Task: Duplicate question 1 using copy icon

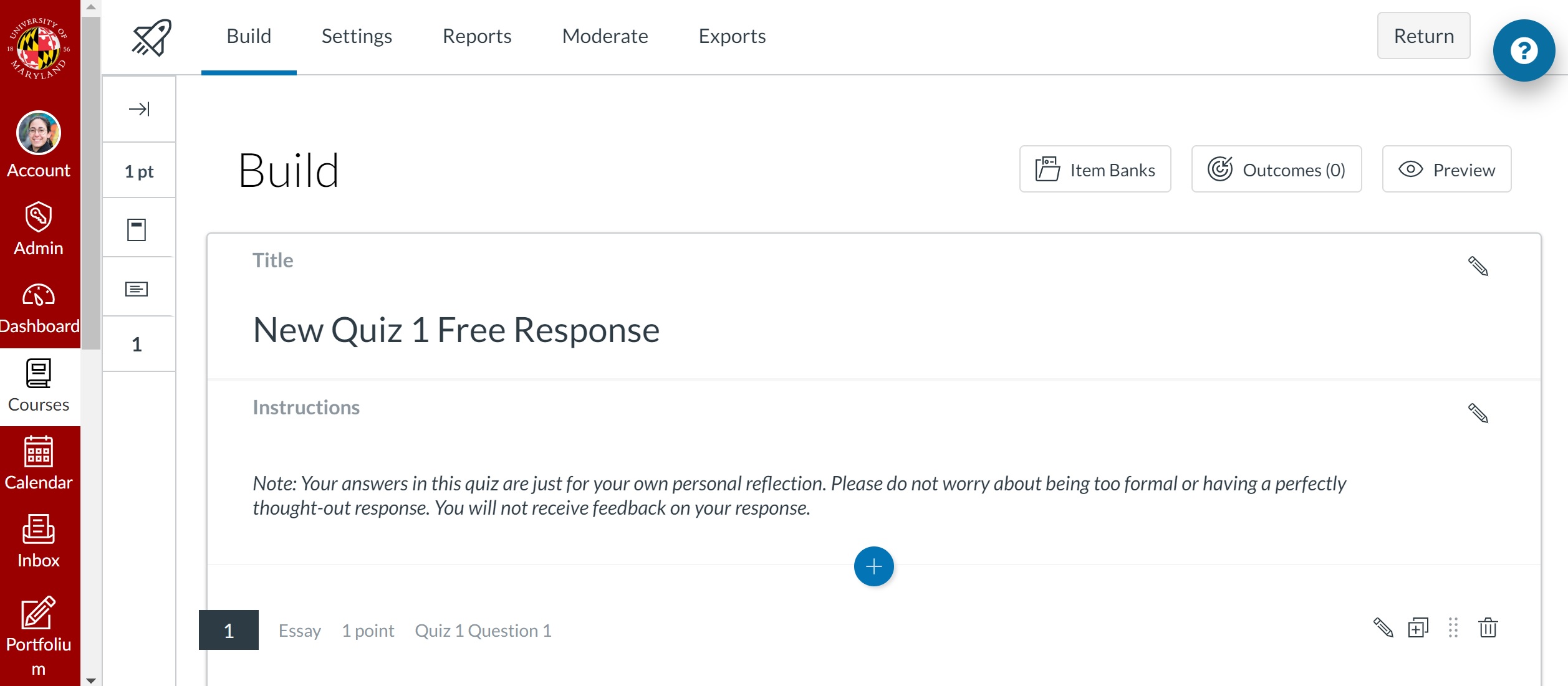Action: (x=1418, y=628)
